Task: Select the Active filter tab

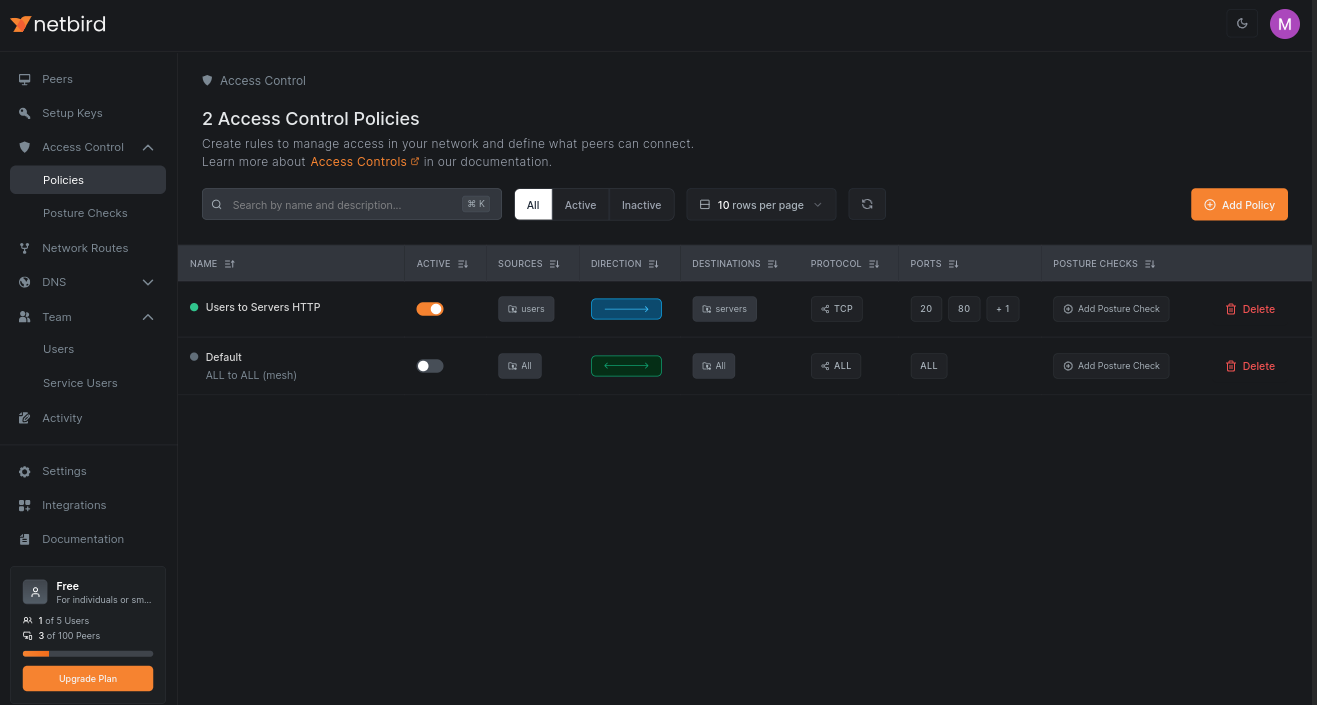Action: pyautogui.click(x=580, y=204)
